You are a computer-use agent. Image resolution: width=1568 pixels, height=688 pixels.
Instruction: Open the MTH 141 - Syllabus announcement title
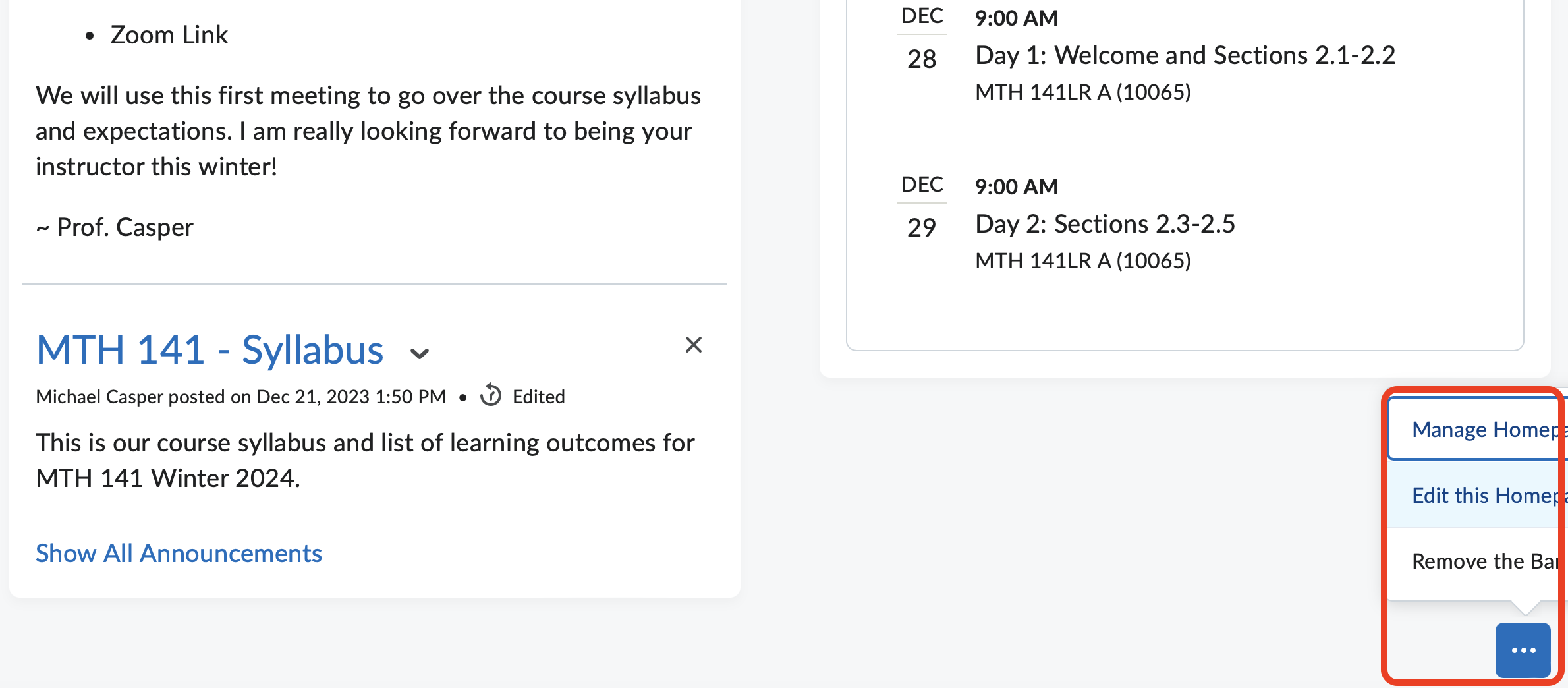pos(210,350)
